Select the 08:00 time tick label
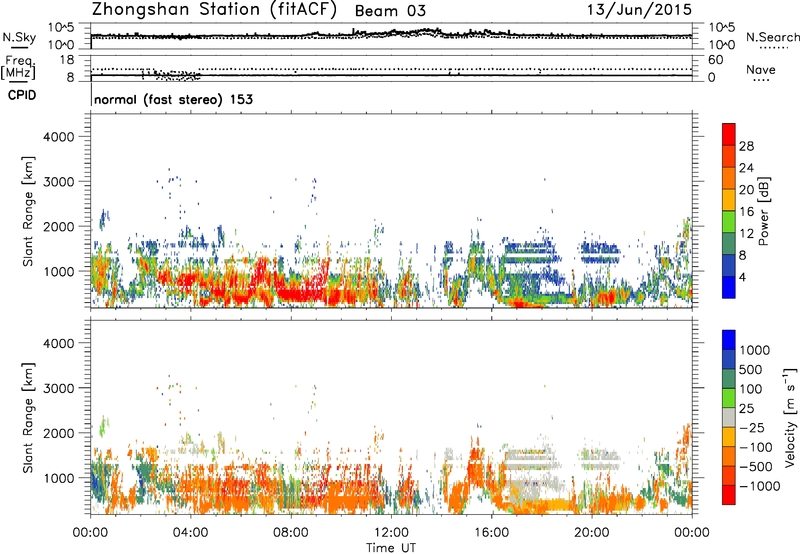Image resolution: width=800 pixels, height=554 pixels. [290, 533]
